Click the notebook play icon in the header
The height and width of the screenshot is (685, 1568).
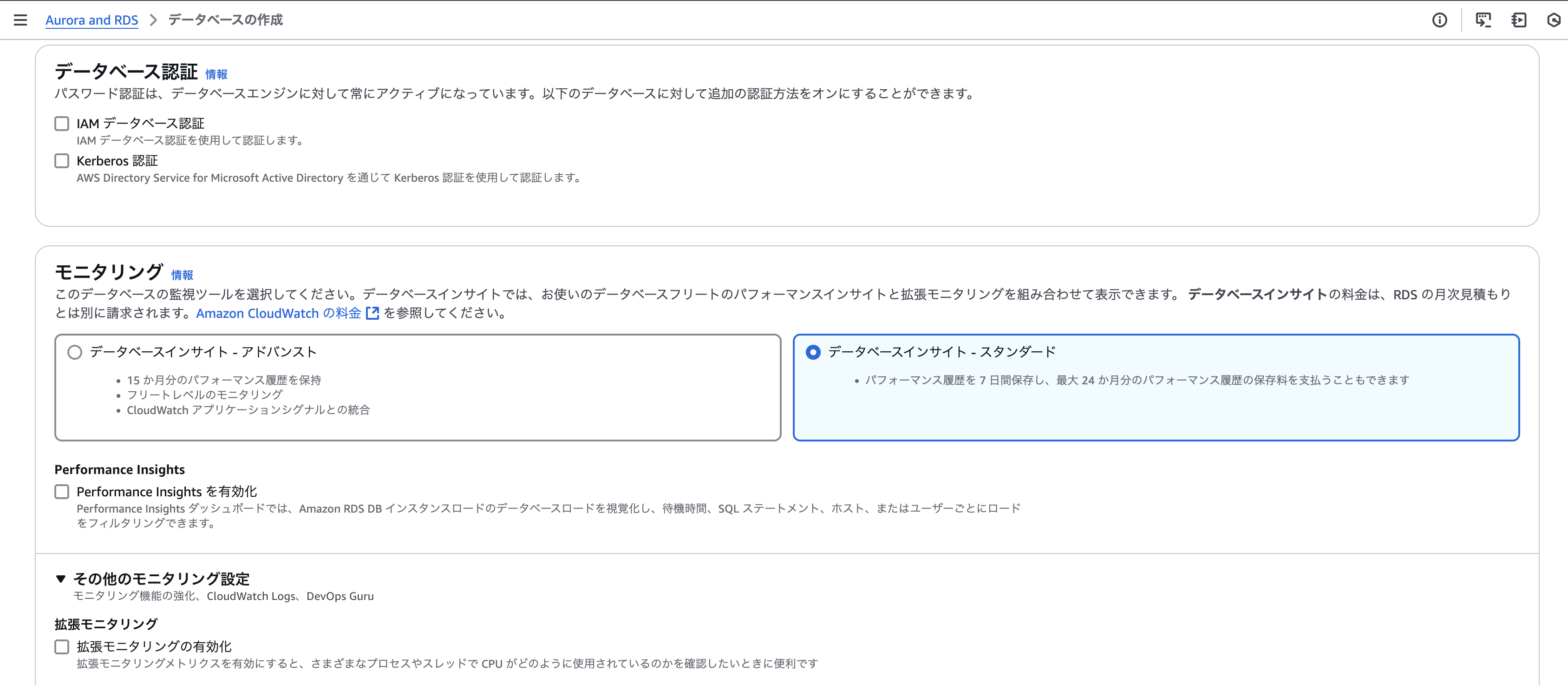tap(1519, 20)
